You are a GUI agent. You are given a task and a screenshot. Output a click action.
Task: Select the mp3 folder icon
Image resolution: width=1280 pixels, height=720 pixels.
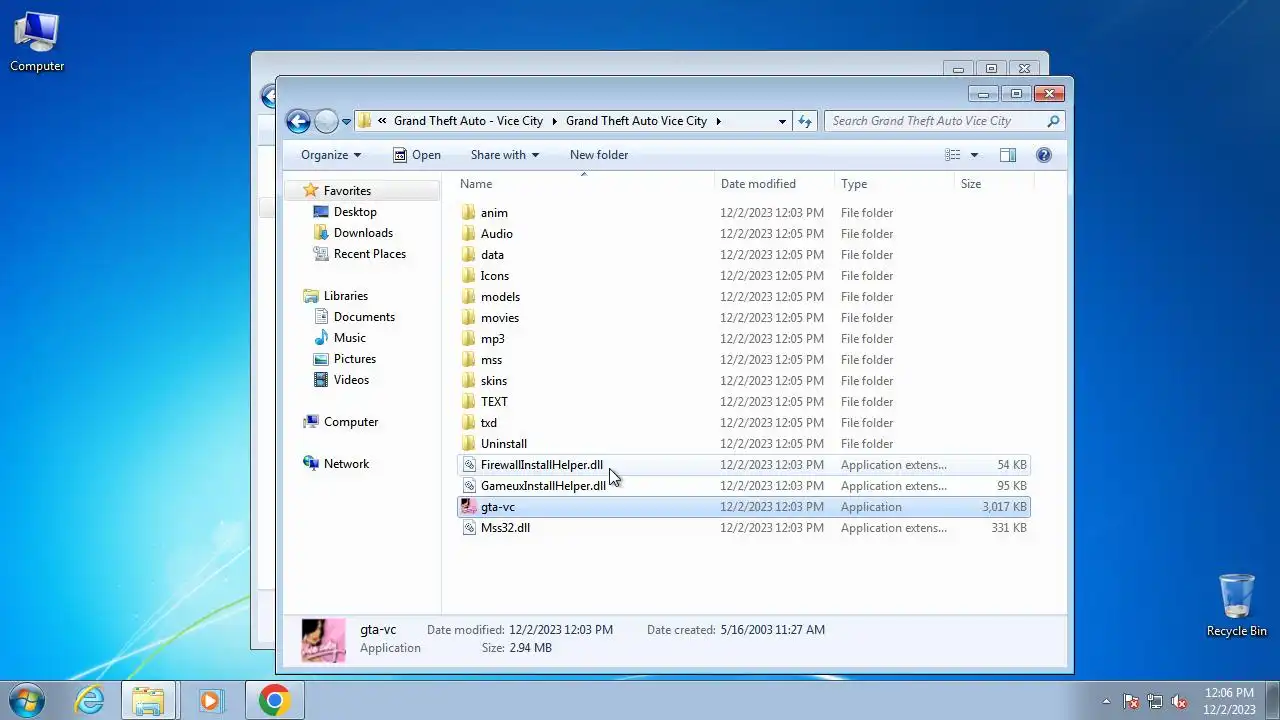[x=469, y=339]
